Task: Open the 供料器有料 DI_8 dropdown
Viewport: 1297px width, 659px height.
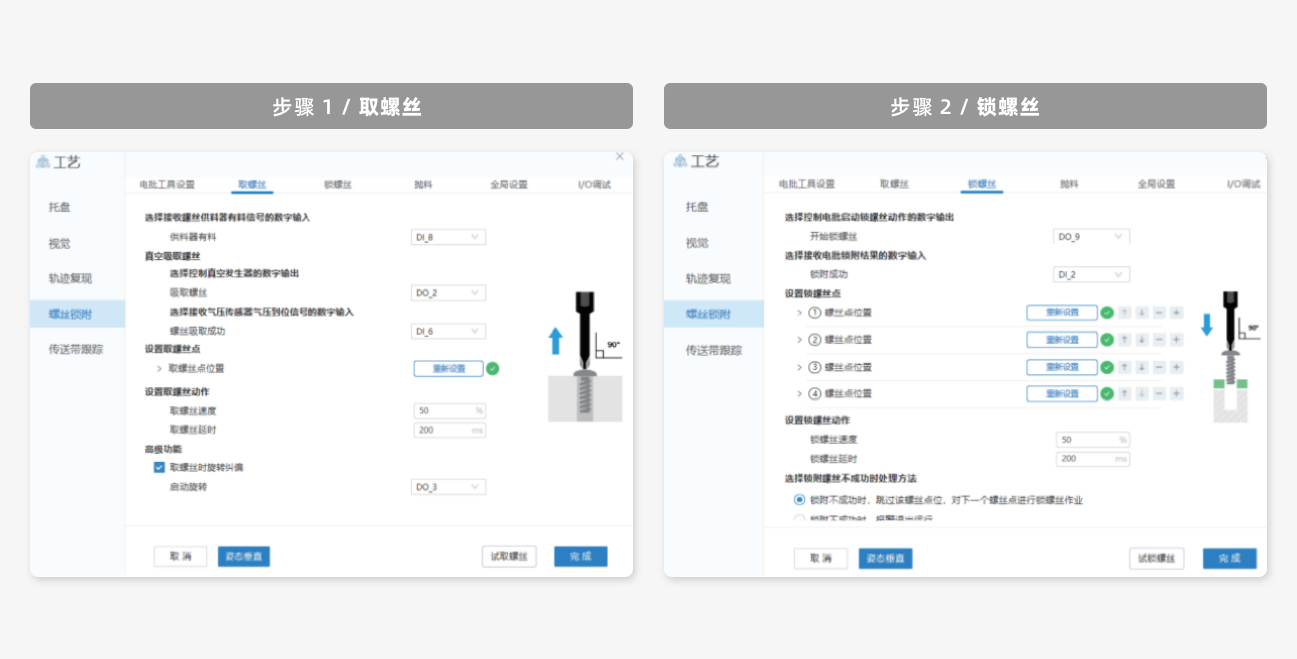Action: coord(449,237)
